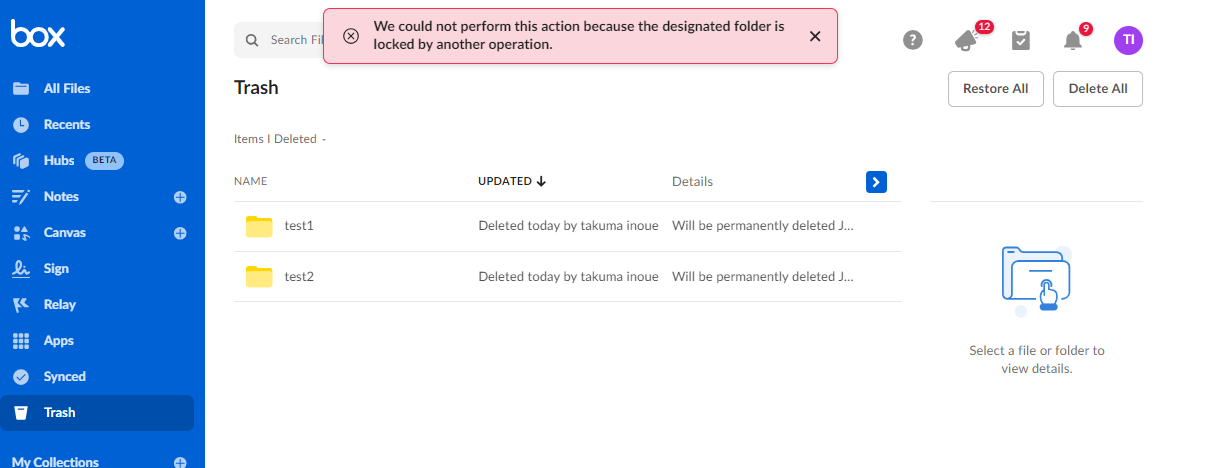Open announcements megaphone icon
Image resolution: width=1218 pixels, height=468 pixels.
[966, 40]
